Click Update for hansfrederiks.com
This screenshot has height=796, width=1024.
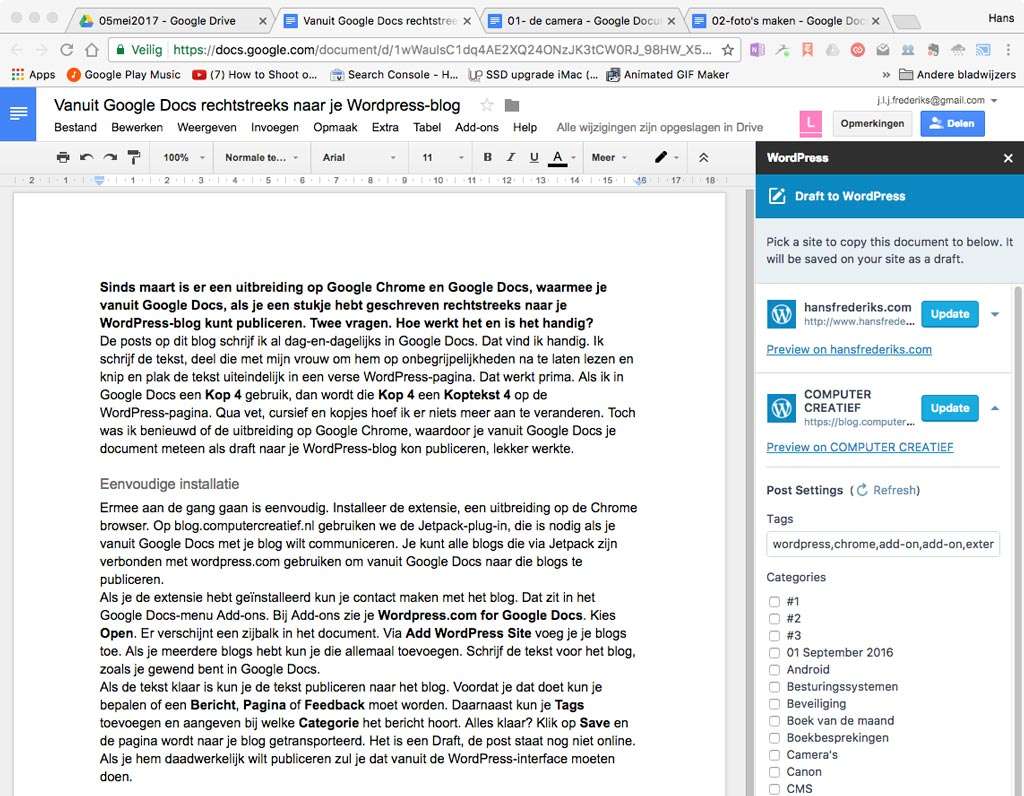[950, 314]
